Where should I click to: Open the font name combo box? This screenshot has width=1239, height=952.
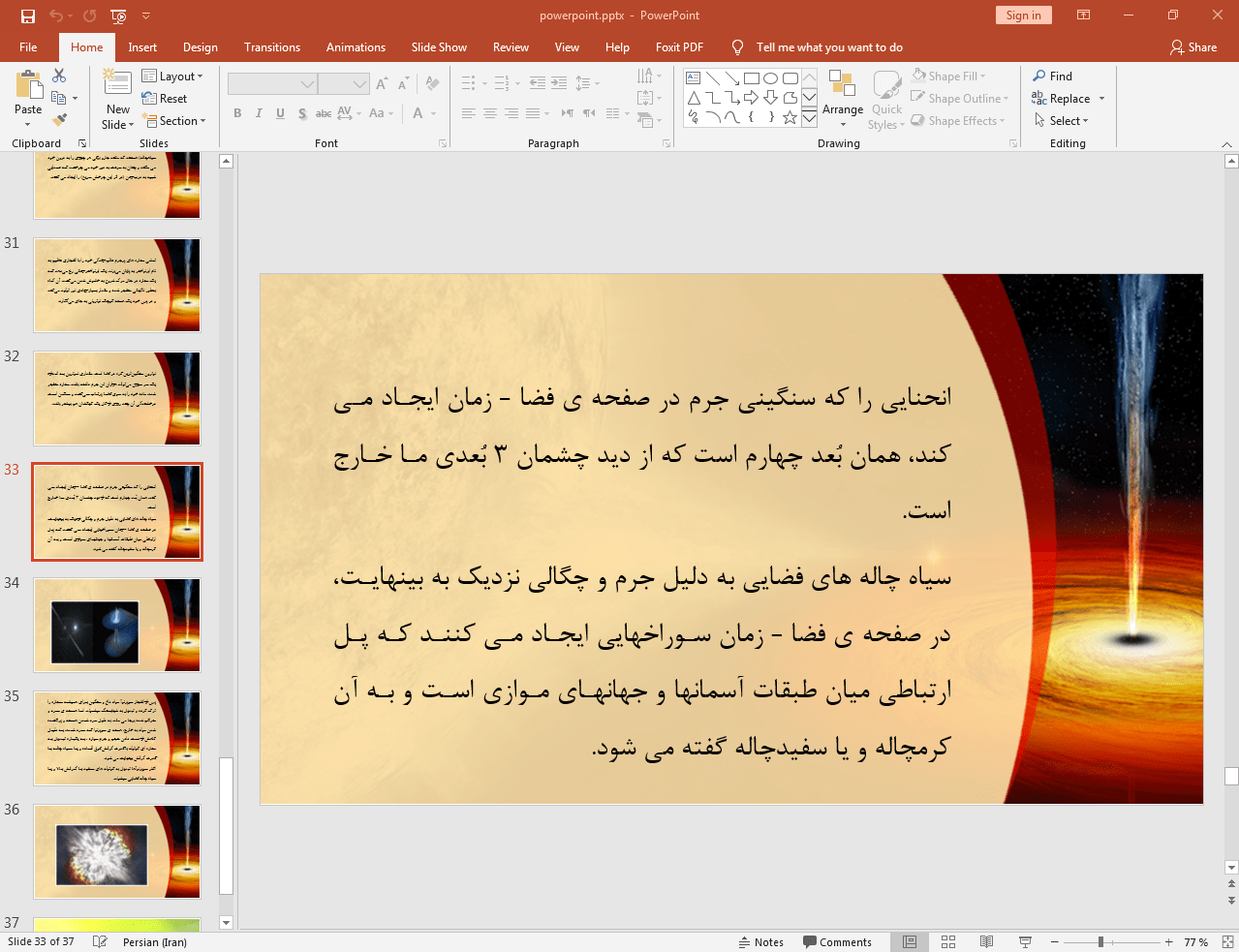[272, 84]
